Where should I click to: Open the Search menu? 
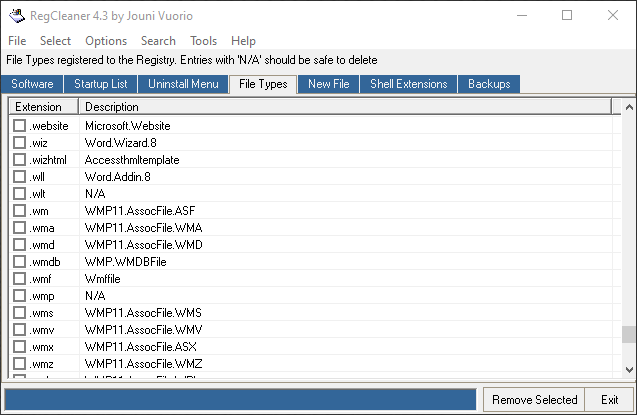coord(158,41)
